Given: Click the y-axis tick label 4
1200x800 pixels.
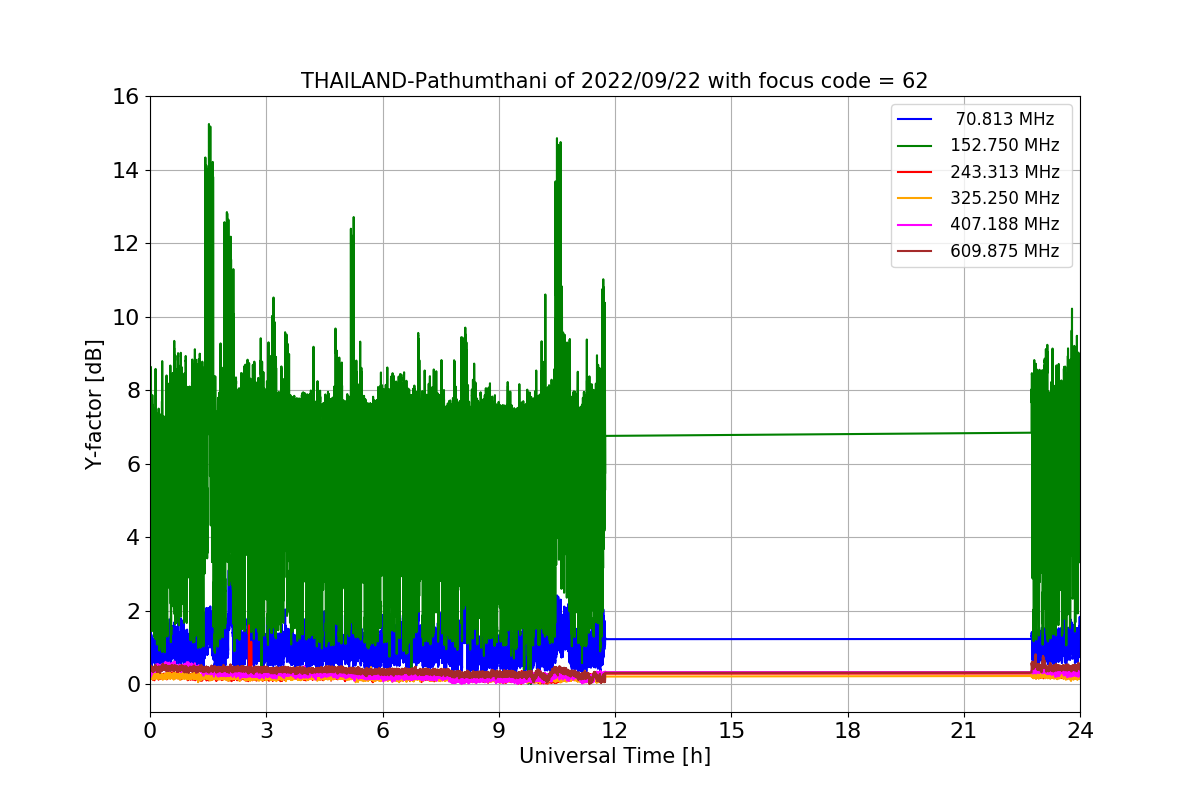Looking at the screenshot, I should 132,538.
